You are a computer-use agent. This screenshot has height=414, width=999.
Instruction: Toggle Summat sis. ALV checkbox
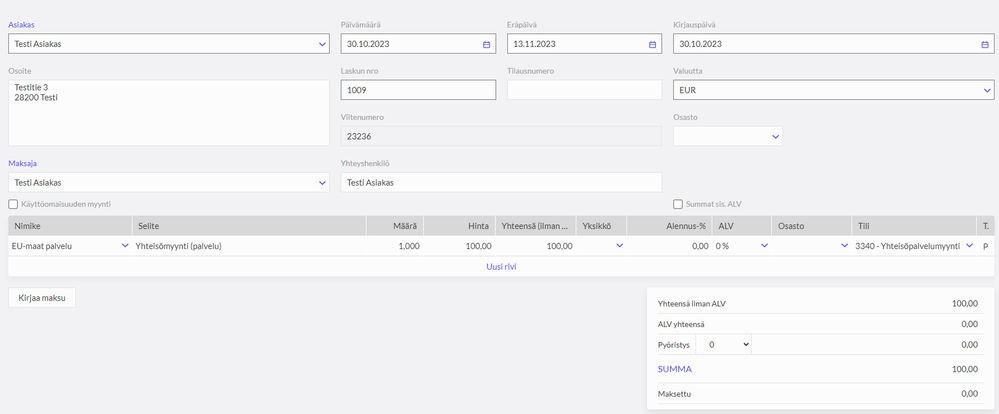pos(678,204)
